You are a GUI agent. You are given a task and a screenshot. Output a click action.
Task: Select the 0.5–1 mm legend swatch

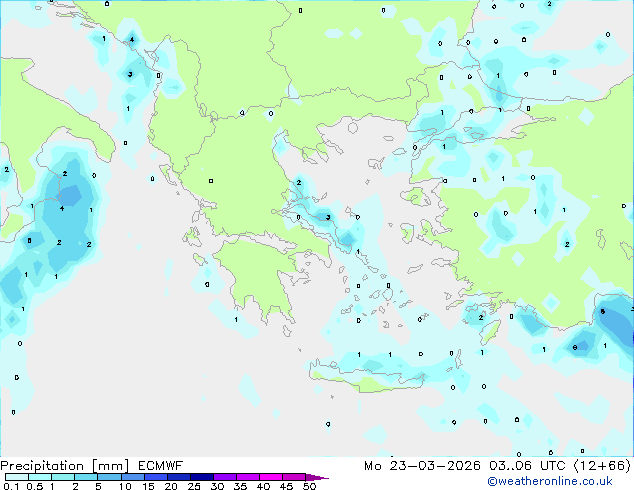pos(40,477)
